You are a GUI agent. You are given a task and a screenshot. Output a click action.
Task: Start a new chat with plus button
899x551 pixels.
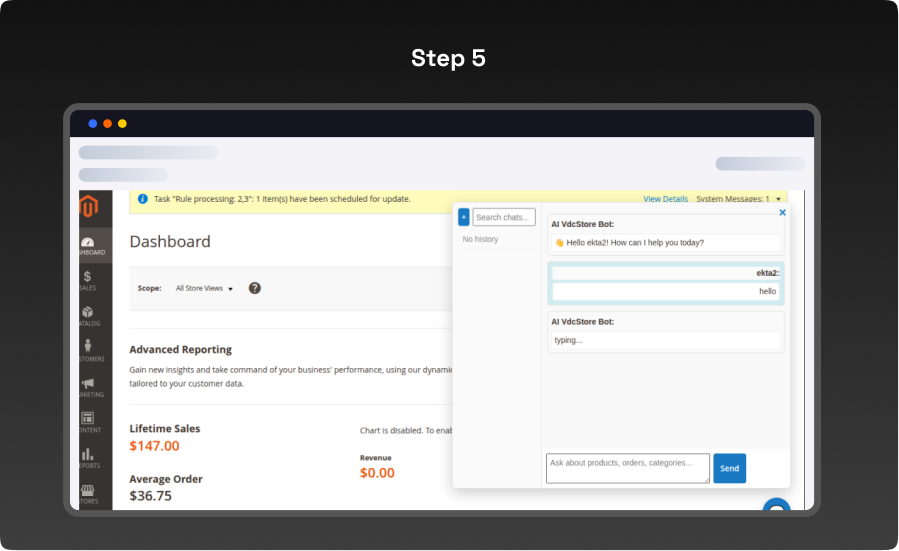coord(463,217)
